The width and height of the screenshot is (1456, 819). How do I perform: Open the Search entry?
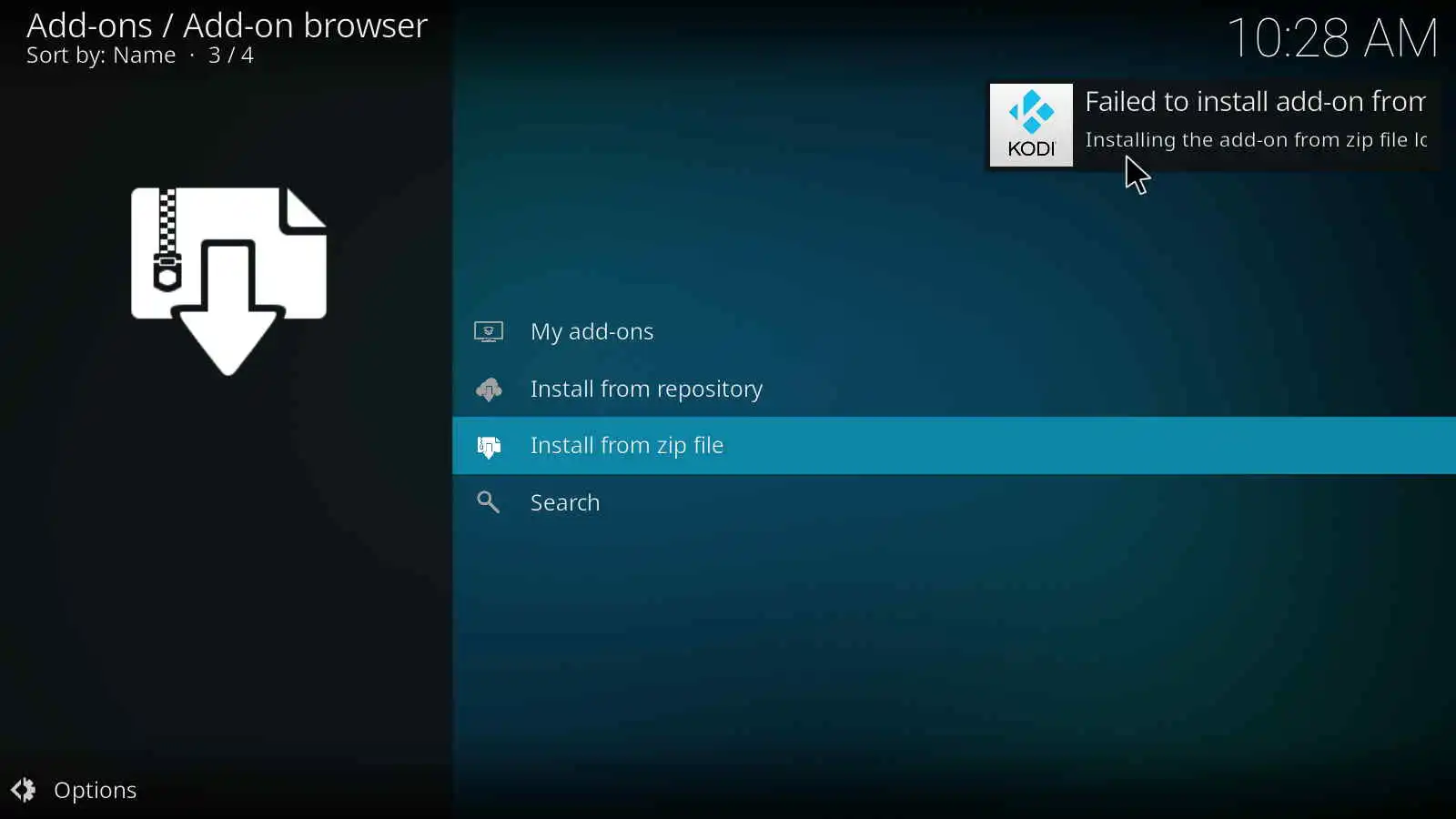coord(954,502)
